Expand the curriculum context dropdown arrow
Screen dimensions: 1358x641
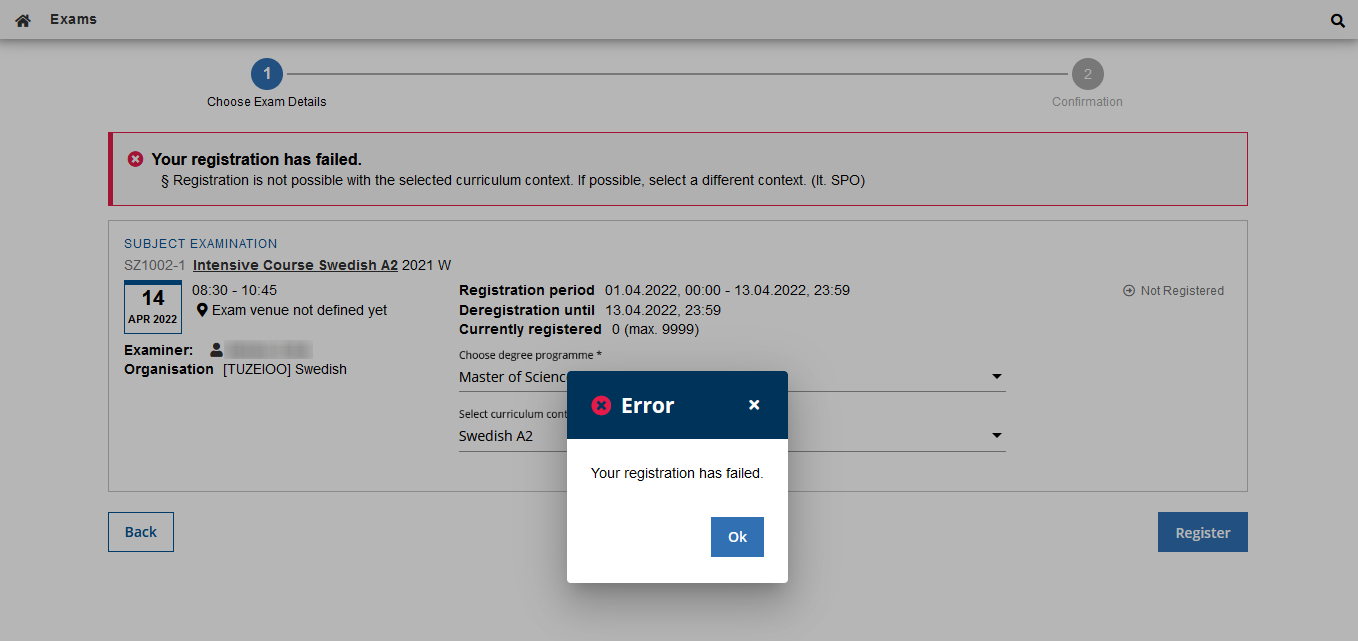[996, 436]
